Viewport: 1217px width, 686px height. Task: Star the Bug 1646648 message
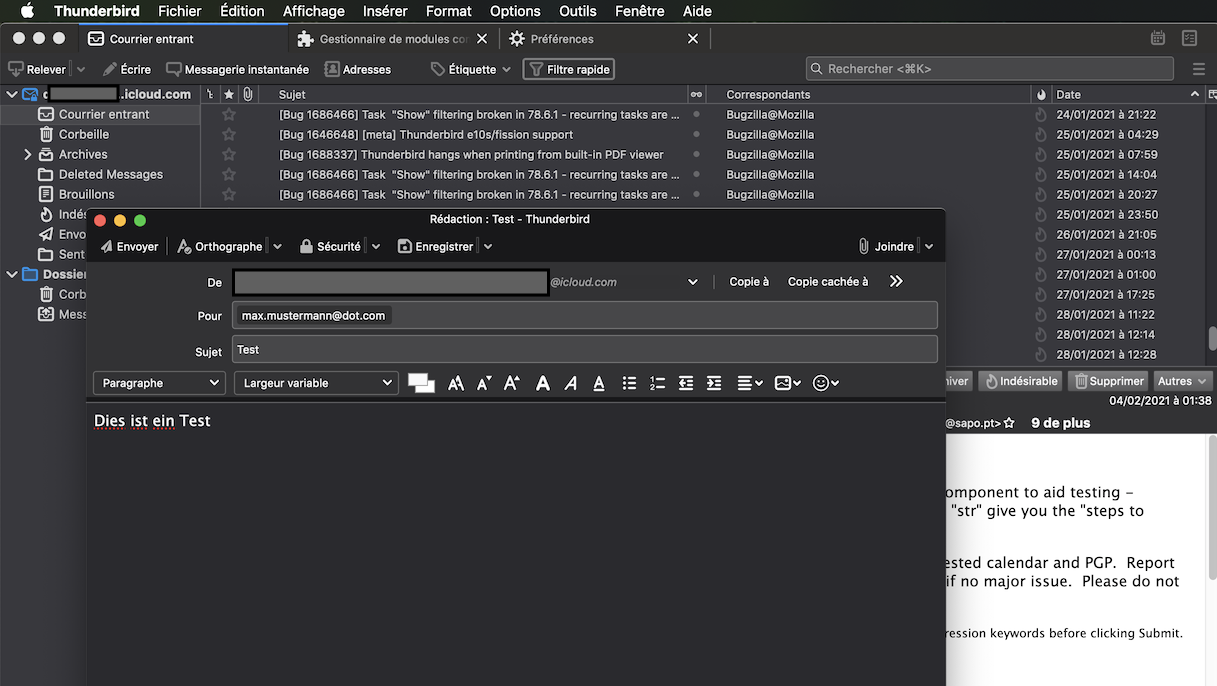(229, 135)
